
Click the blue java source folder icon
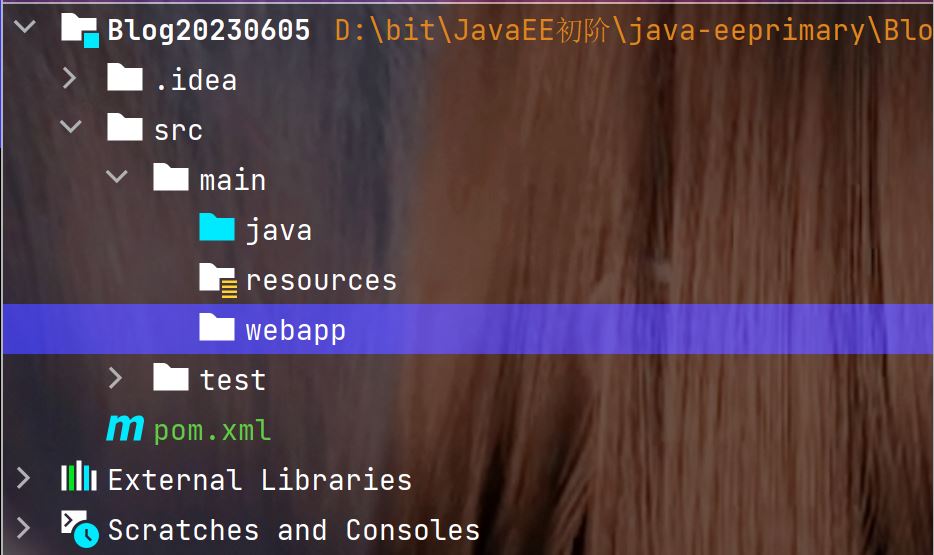[217, 228]
